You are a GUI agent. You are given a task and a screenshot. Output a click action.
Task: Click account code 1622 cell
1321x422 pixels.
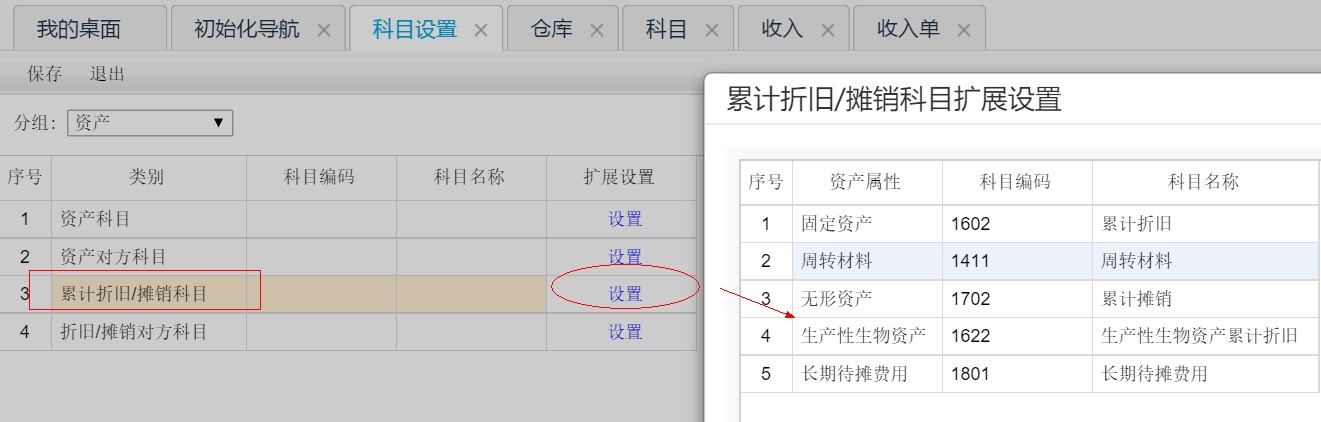[1017, 336]
